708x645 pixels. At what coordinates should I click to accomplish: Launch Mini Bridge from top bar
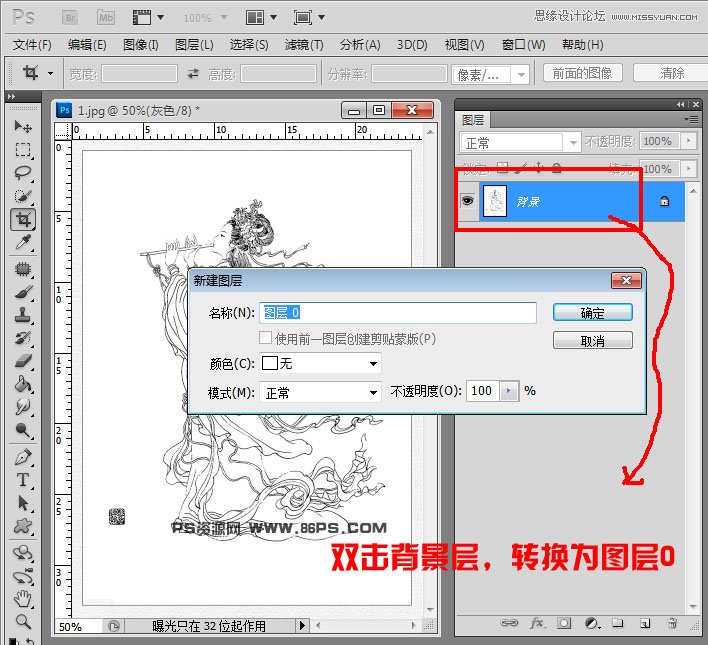106,18
